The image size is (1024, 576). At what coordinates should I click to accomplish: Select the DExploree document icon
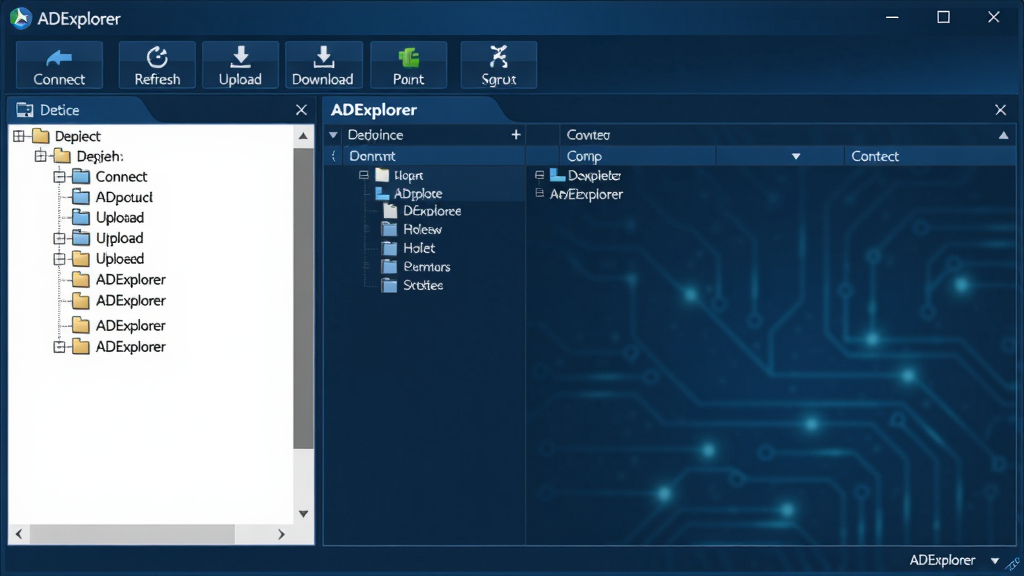[390, 211]
